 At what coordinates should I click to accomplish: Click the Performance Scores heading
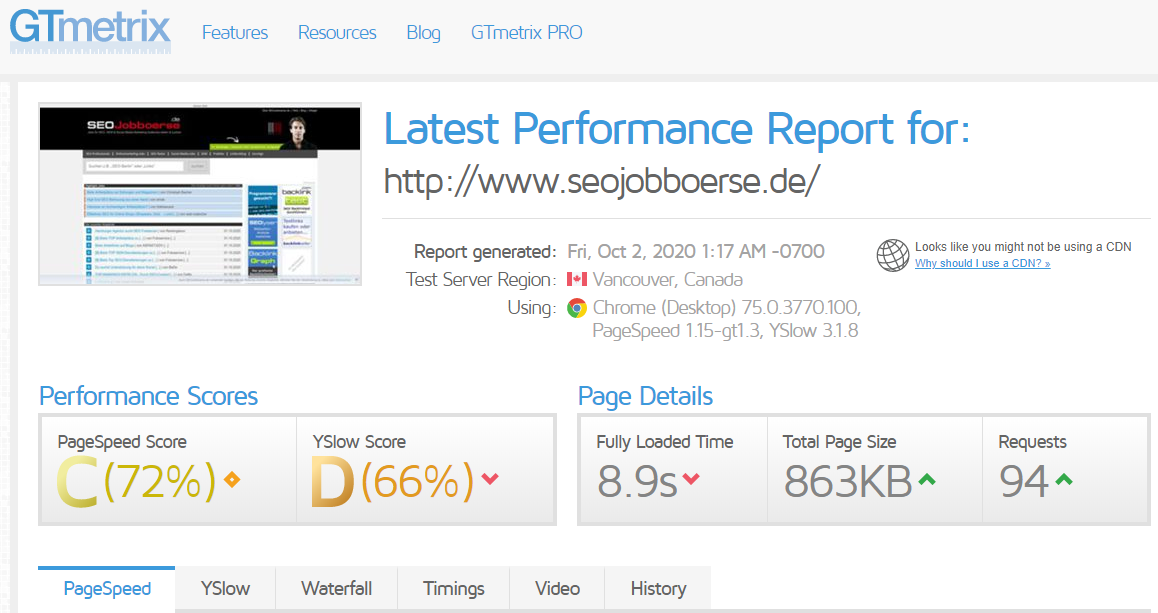pos(148,397)
